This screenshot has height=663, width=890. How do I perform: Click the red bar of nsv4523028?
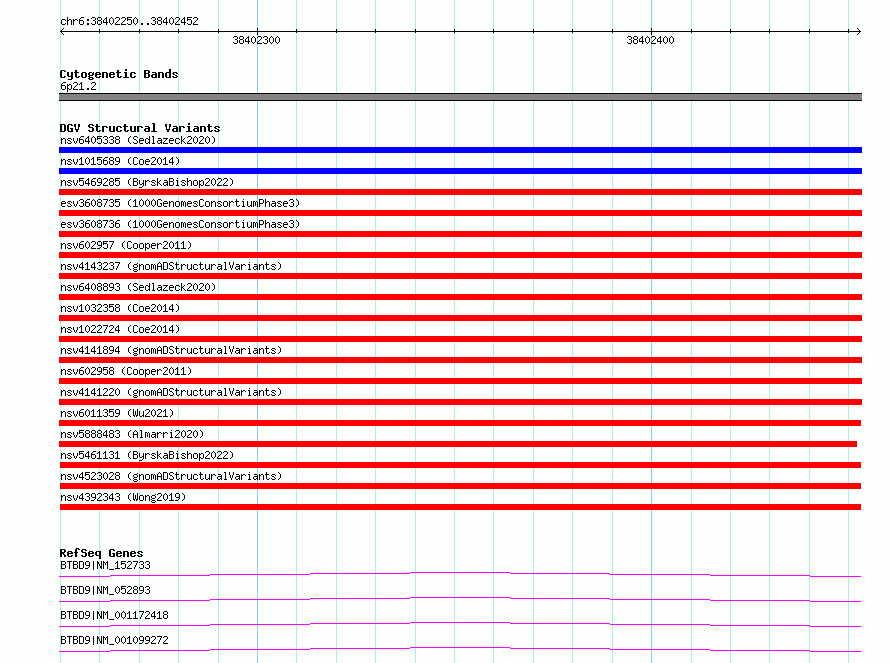[x=460, y=486]
